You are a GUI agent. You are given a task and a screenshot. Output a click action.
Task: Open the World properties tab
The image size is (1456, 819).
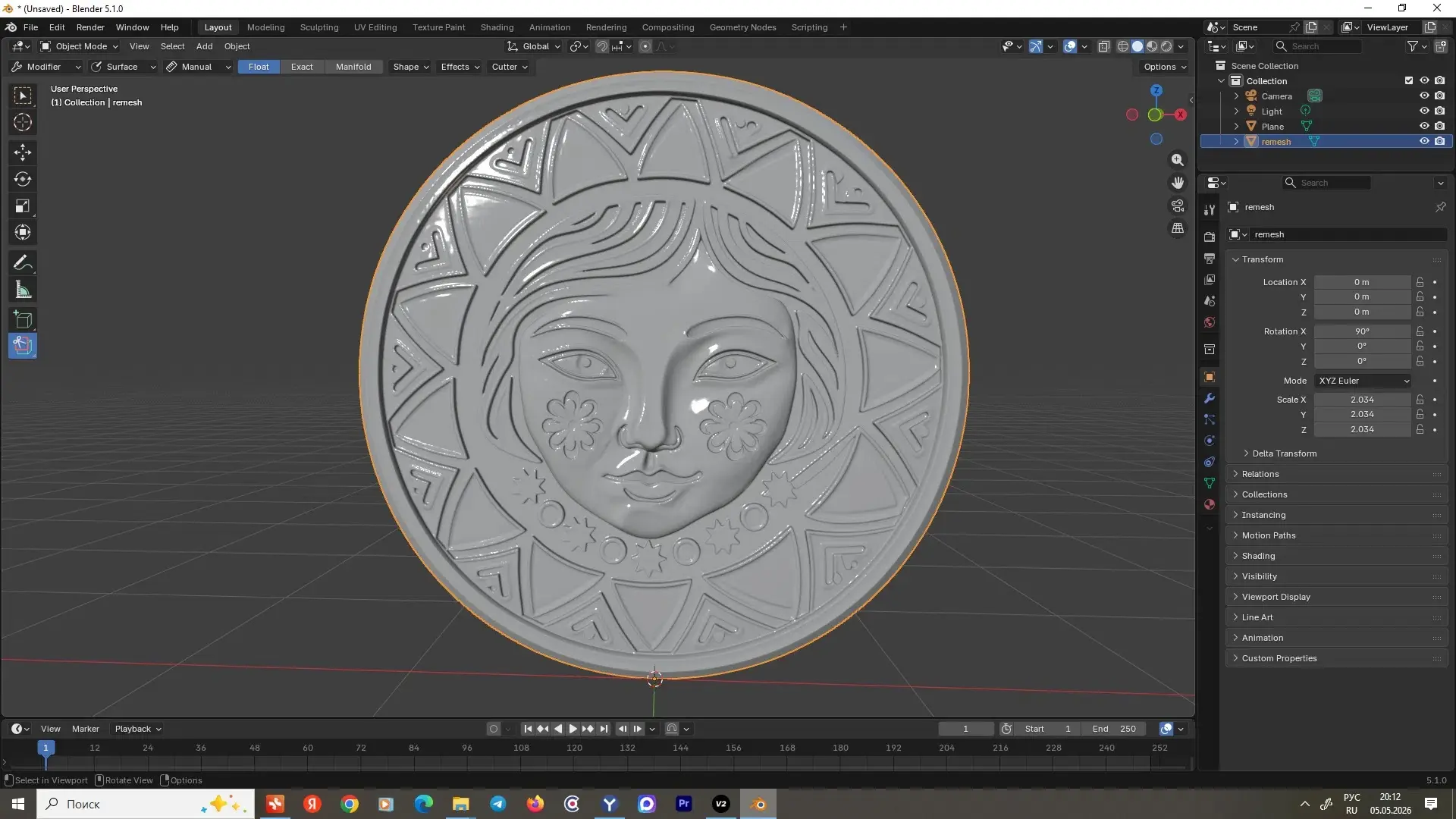(x=1210, y=322)
